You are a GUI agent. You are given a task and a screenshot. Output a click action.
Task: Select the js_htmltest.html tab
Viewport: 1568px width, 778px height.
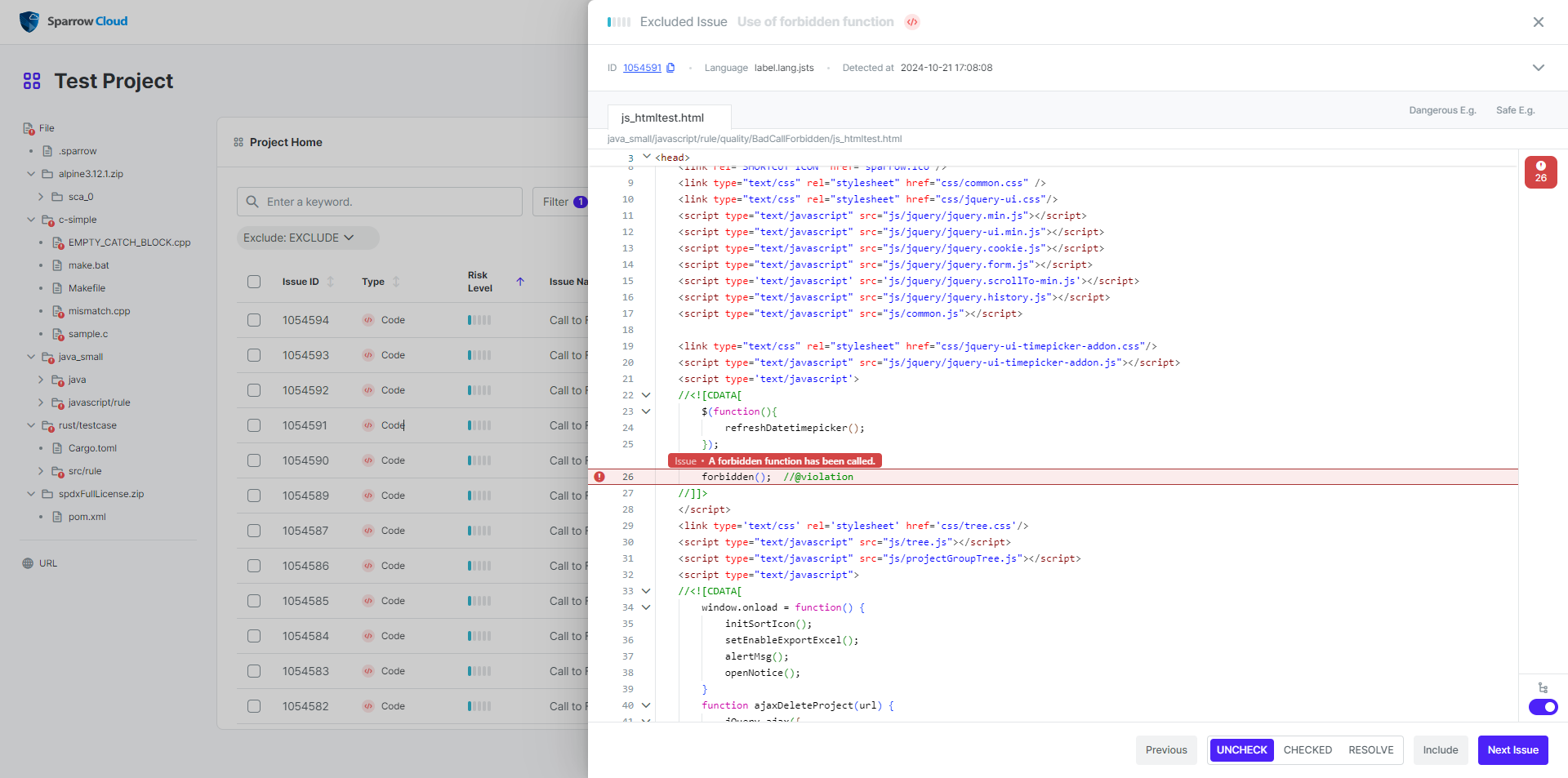coord(670,118)
